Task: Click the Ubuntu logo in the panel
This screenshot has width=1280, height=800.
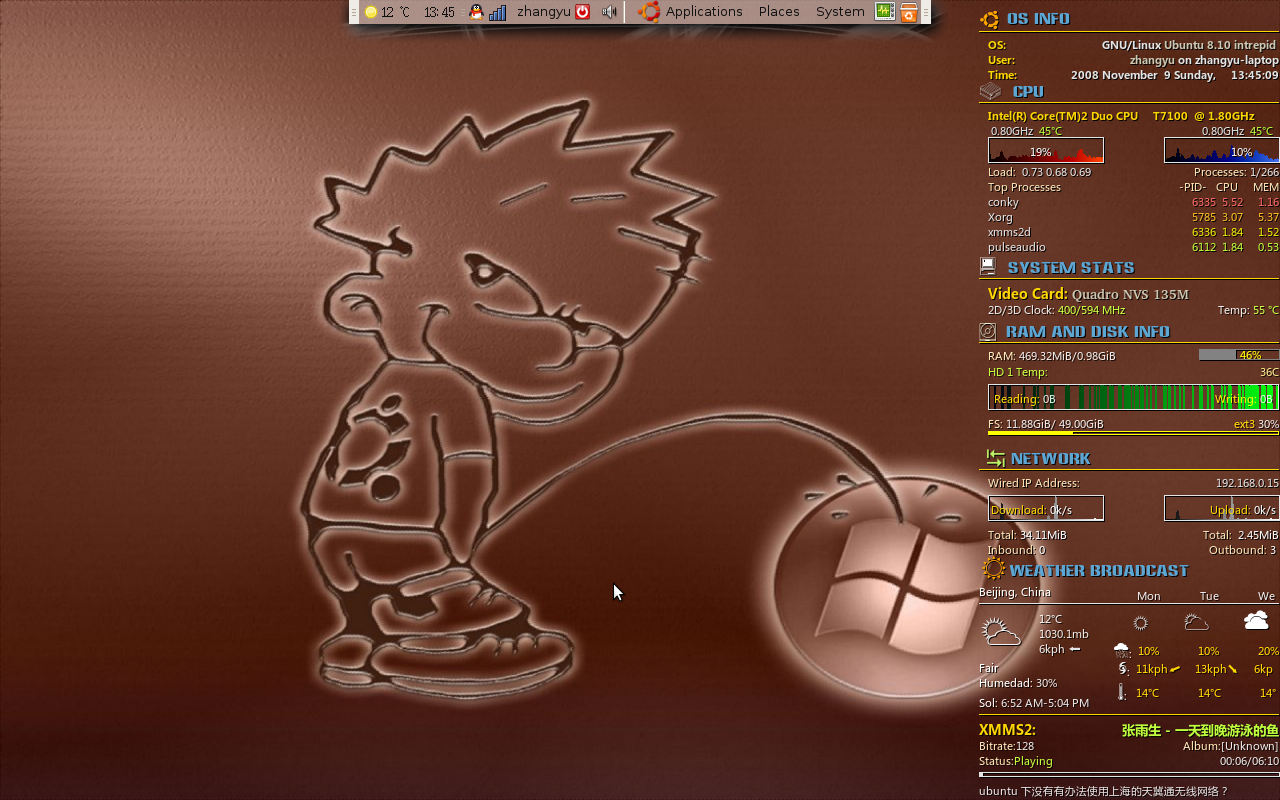Action: click(x=650, y=12)
